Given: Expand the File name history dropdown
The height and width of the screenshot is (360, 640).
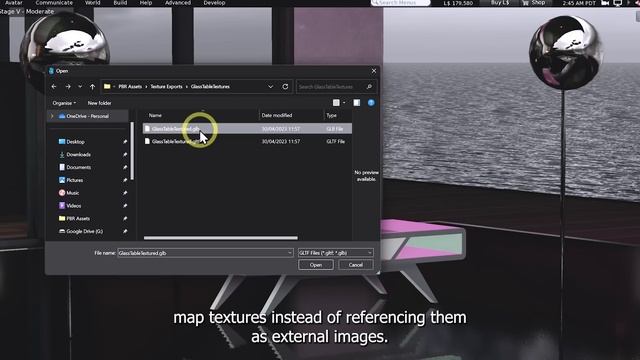Looking at the screenshot, I should coord(290,253).
